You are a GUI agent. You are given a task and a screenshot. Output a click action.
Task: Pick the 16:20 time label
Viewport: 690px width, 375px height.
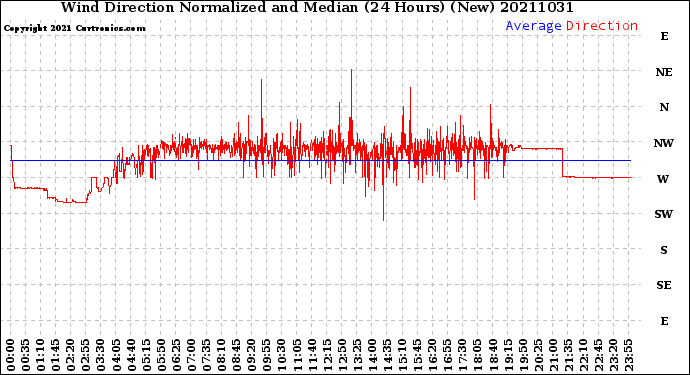[x=433, y=355]
